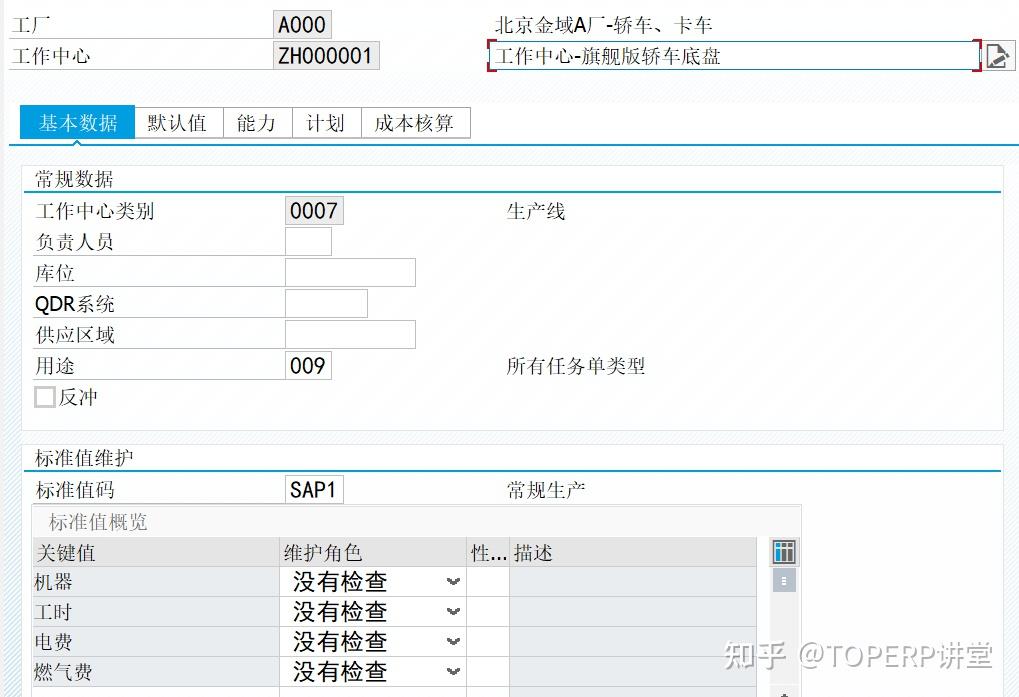Screen dimensions: 1019x697
Task: Open the 电费 maintain role dropdown
Action: [x=453, y=641]
